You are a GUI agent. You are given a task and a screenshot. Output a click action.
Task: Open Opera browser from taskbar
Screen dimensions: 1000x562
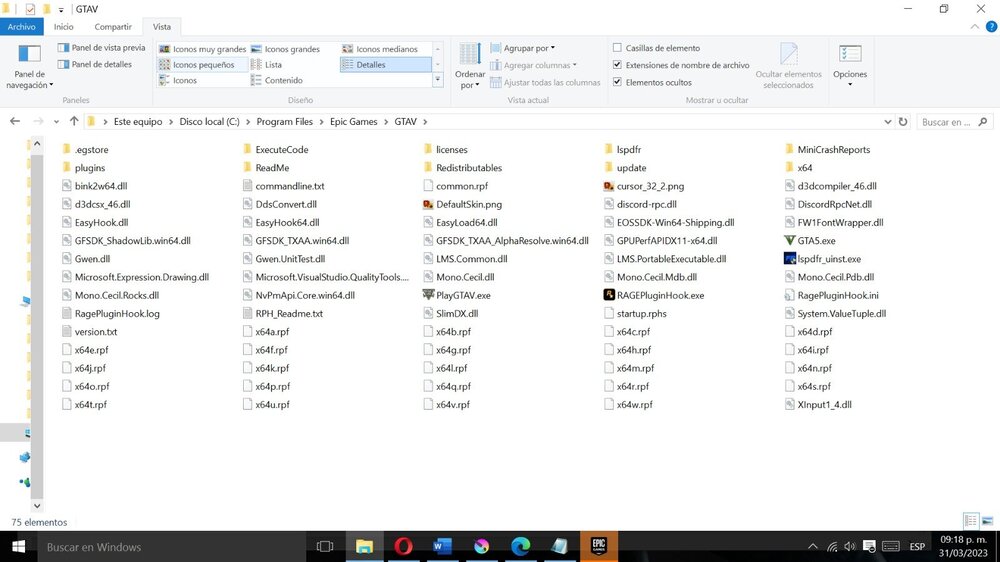[403, 546]
